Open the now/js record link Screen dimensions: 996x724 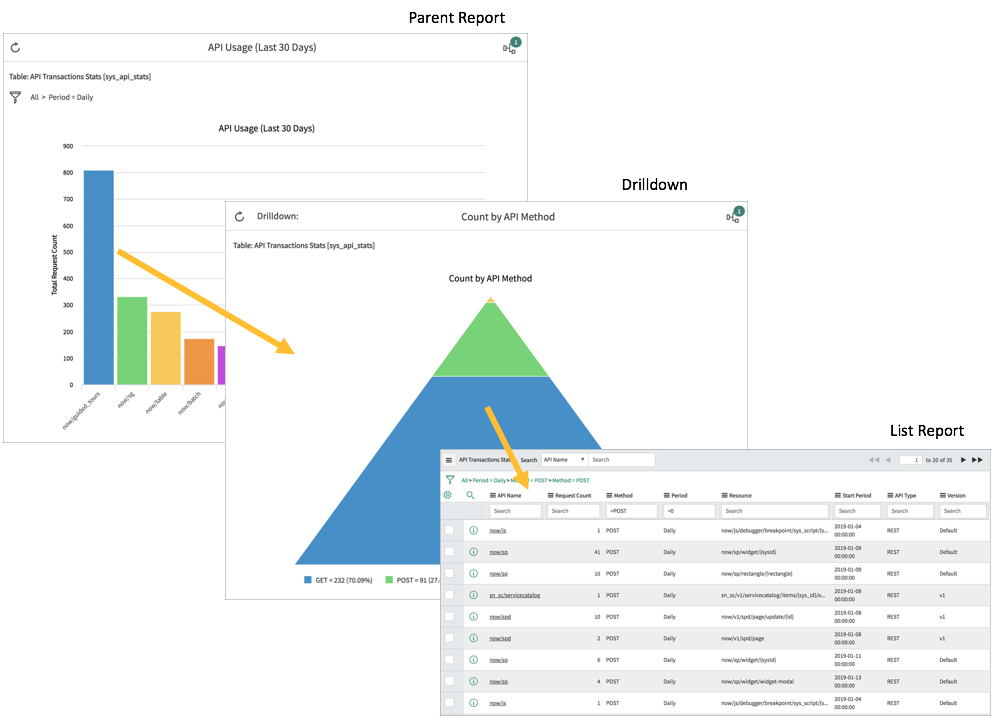(497, 530)
